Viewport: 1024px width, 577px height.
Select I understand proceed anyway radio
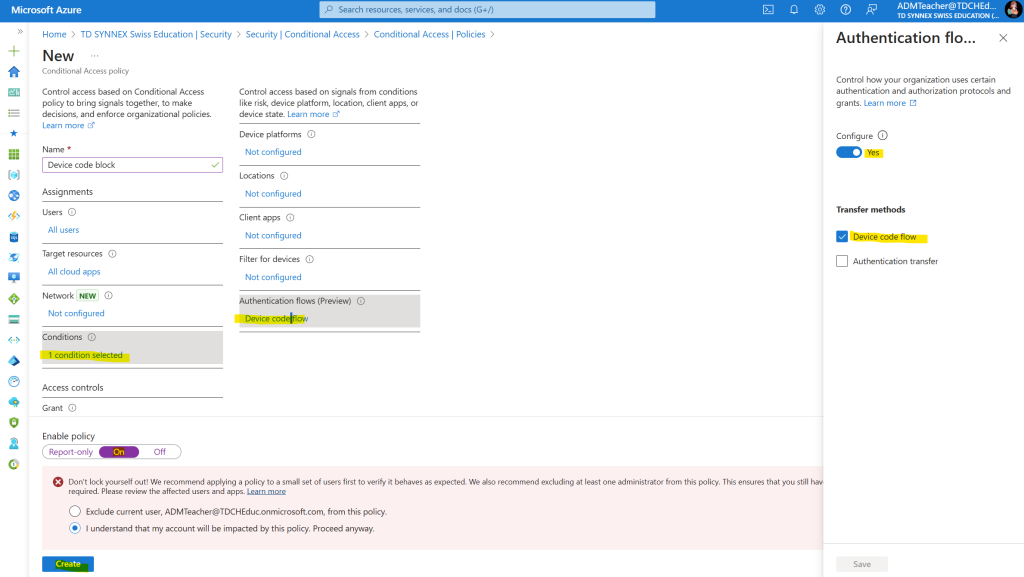click(75, 528)
